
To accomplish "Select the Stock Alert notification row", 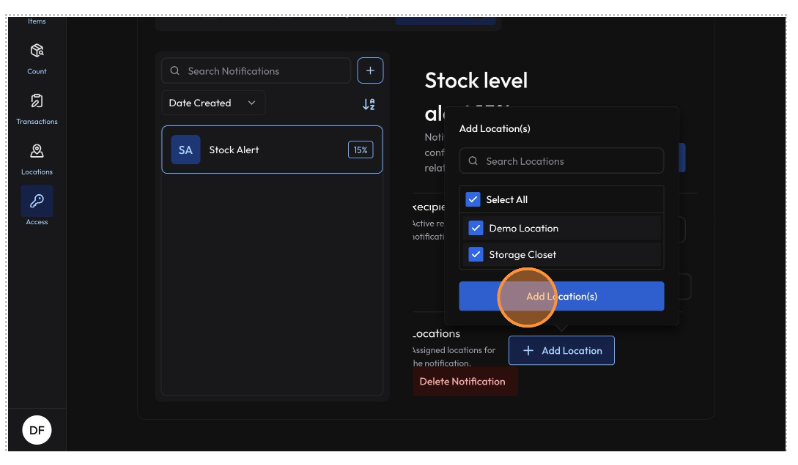I will coord(272,150).
